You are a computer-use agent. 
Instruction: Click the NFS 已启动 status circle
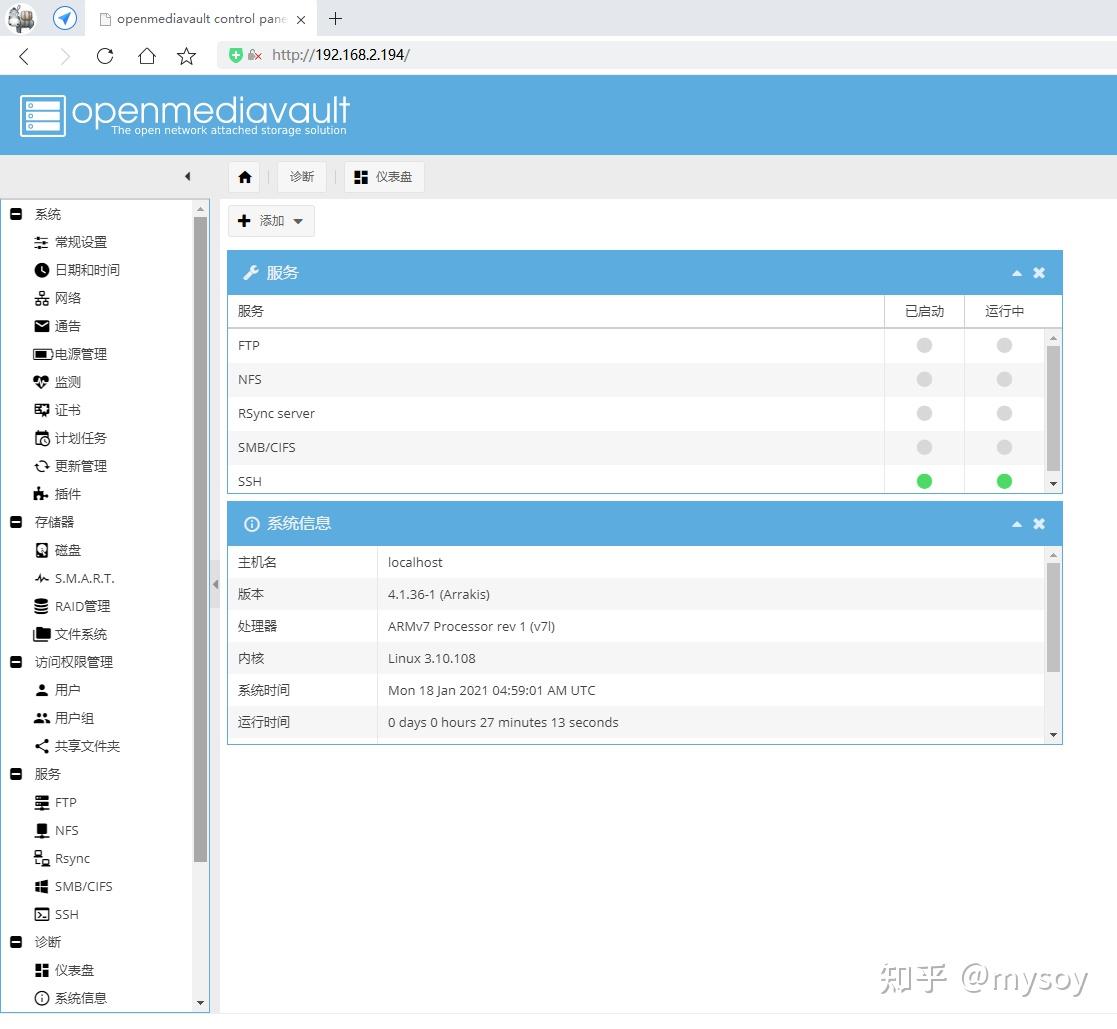coord(923,379)
